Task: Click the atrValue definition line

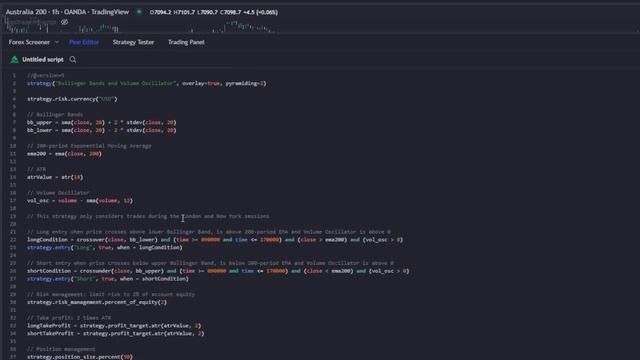Action: click(x=55, y=177)
